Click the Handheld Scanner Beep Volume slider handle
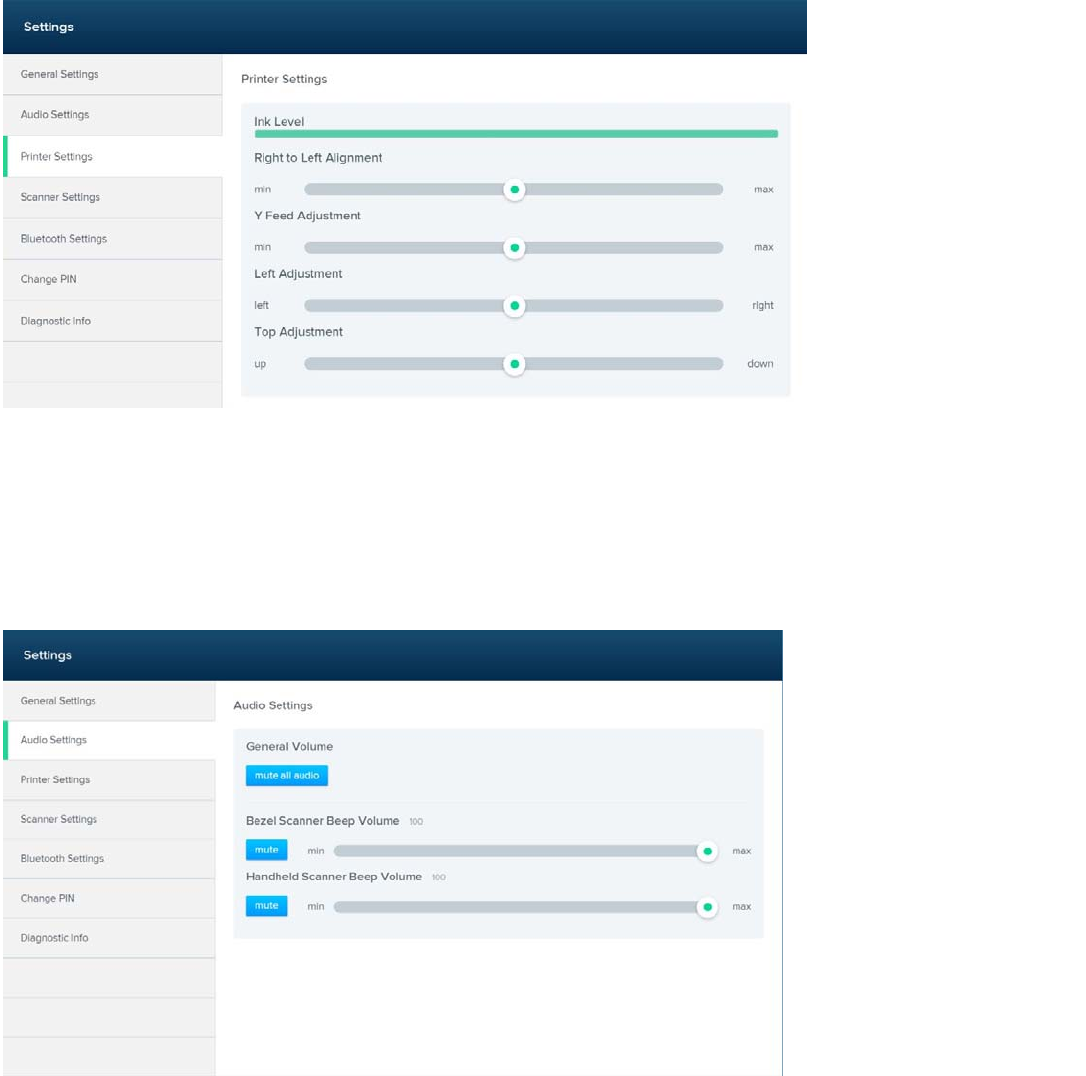The image size is (1086, 1076). [x=707, y=907]
